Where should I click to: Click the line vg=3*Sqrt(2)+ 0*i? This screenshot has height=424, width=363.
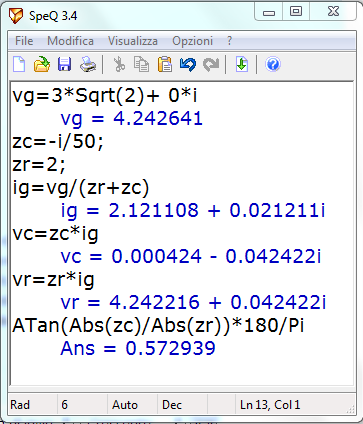pos(105,96)
